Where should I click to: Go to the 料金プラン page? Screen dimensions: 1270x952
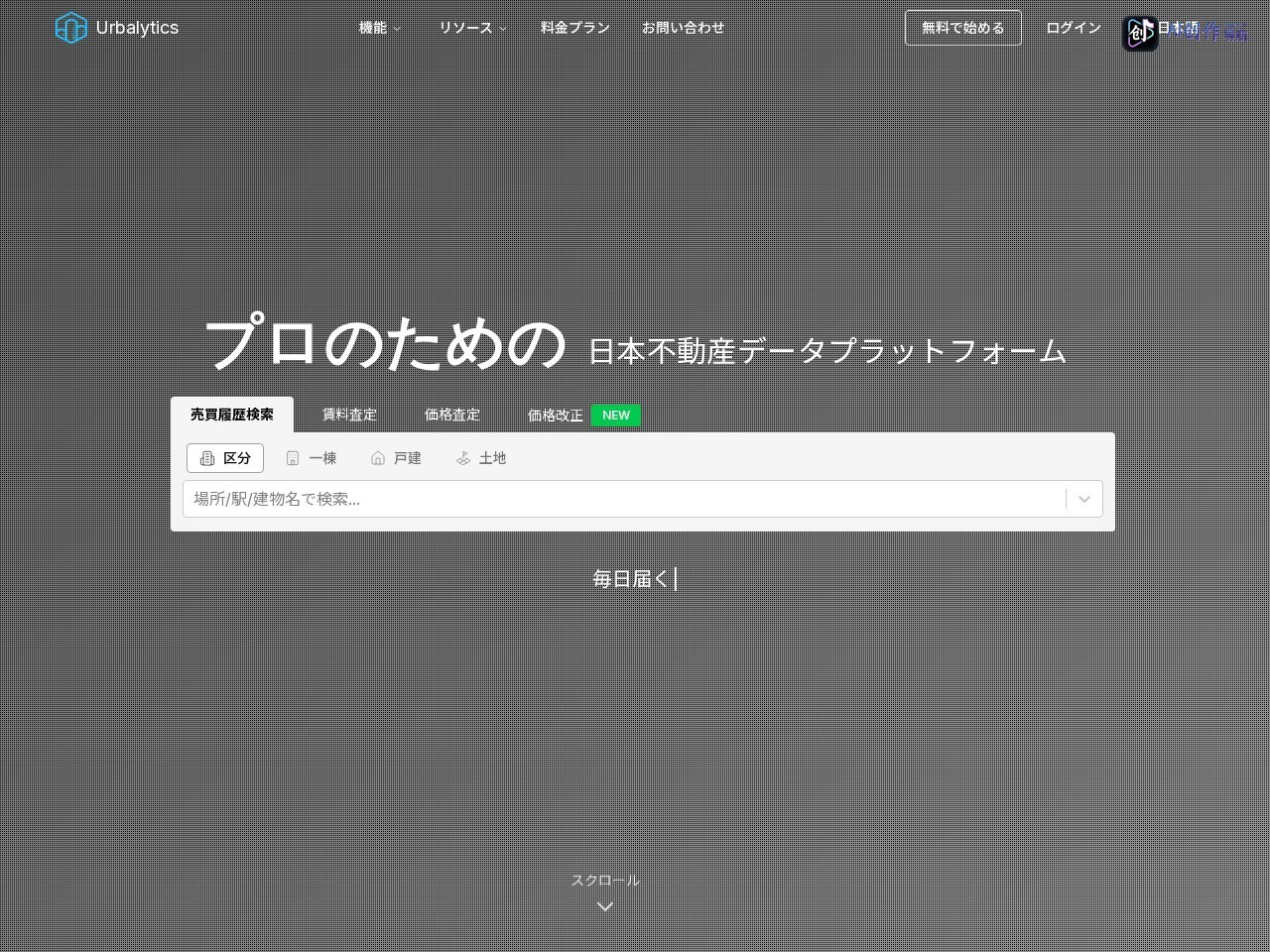[x=575, y=28]
